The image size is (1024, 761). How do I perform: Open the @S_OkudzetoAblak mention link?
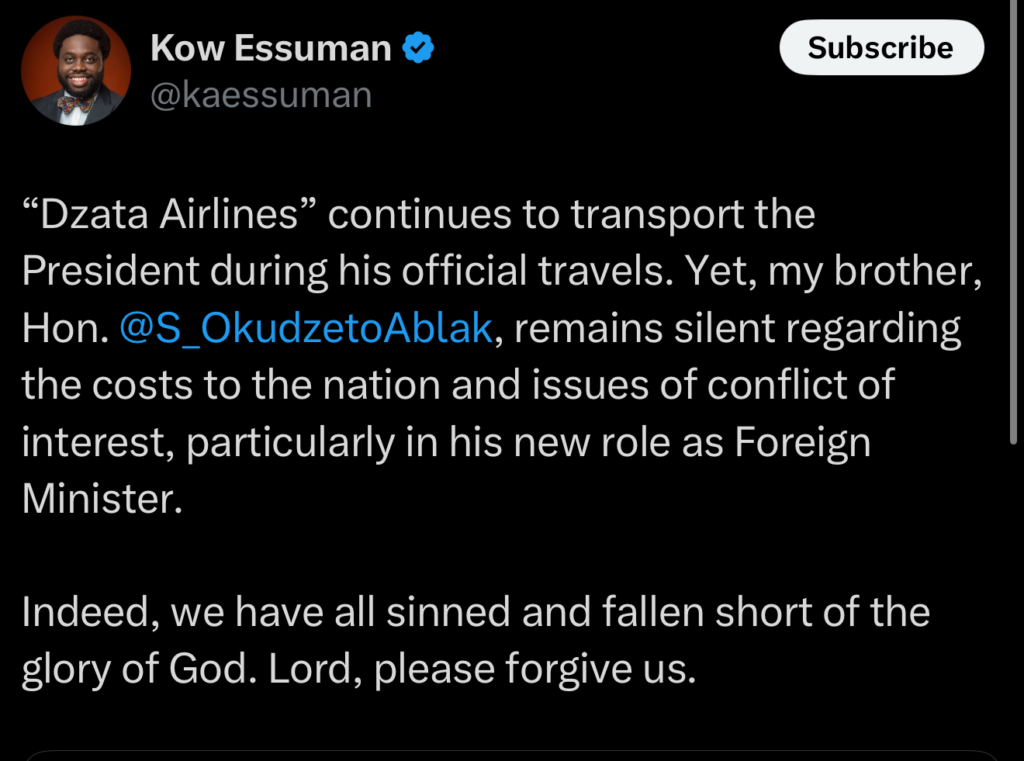306,329
